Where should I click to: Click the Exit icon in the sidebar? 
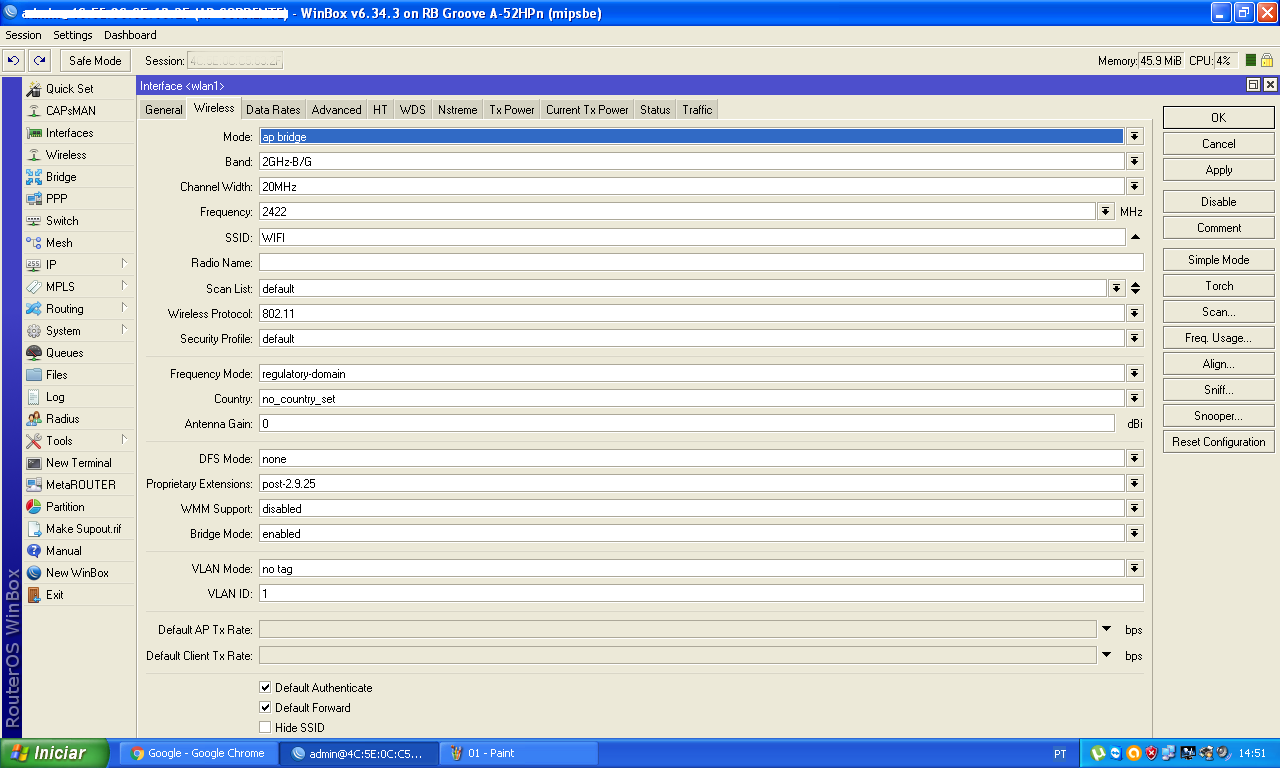click(35, 595)
